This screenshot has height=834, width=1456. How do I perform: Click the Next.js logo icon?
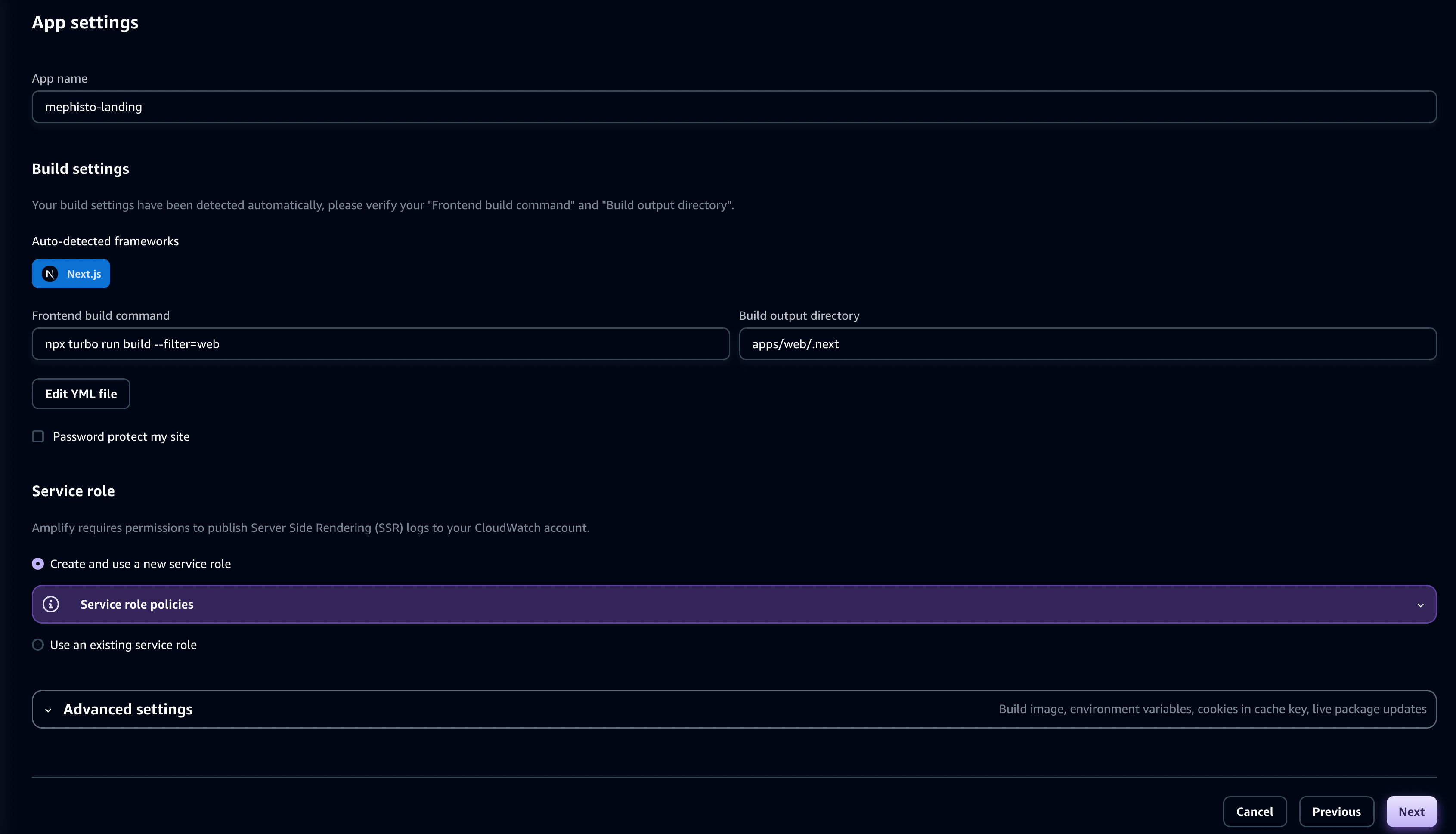(x=50, y=274)
